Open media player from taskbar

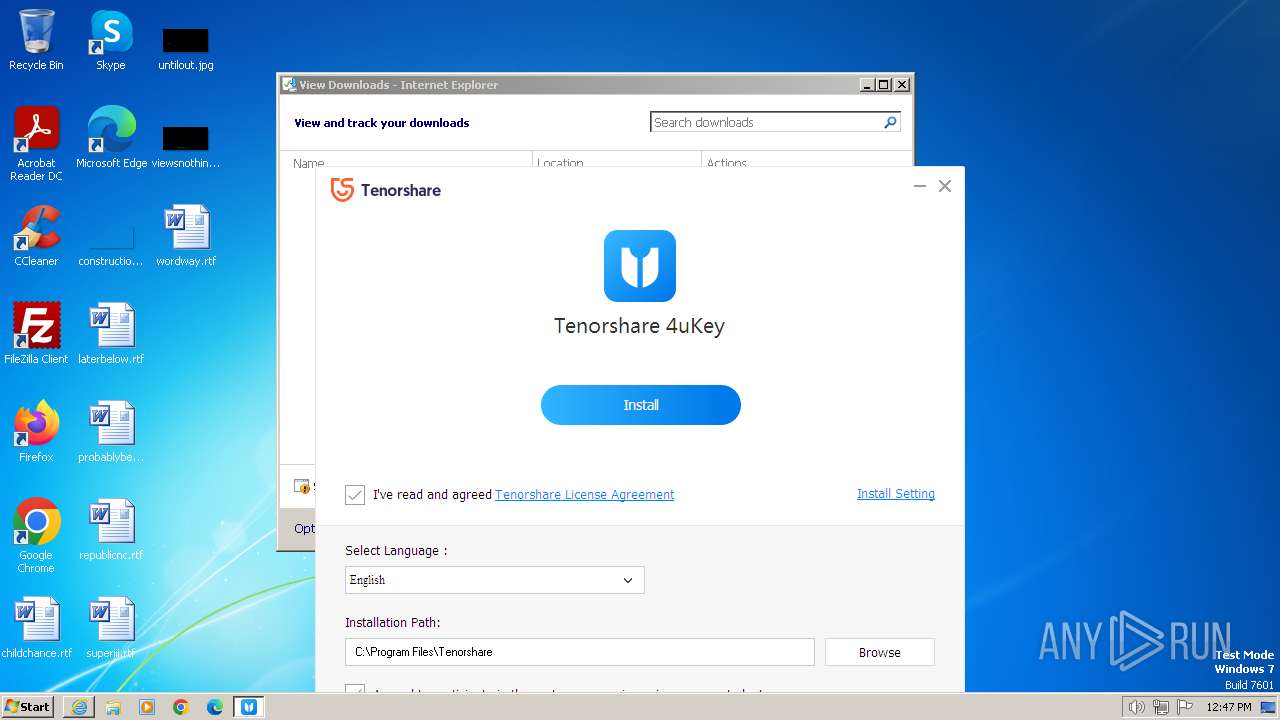tap(147, 706)
